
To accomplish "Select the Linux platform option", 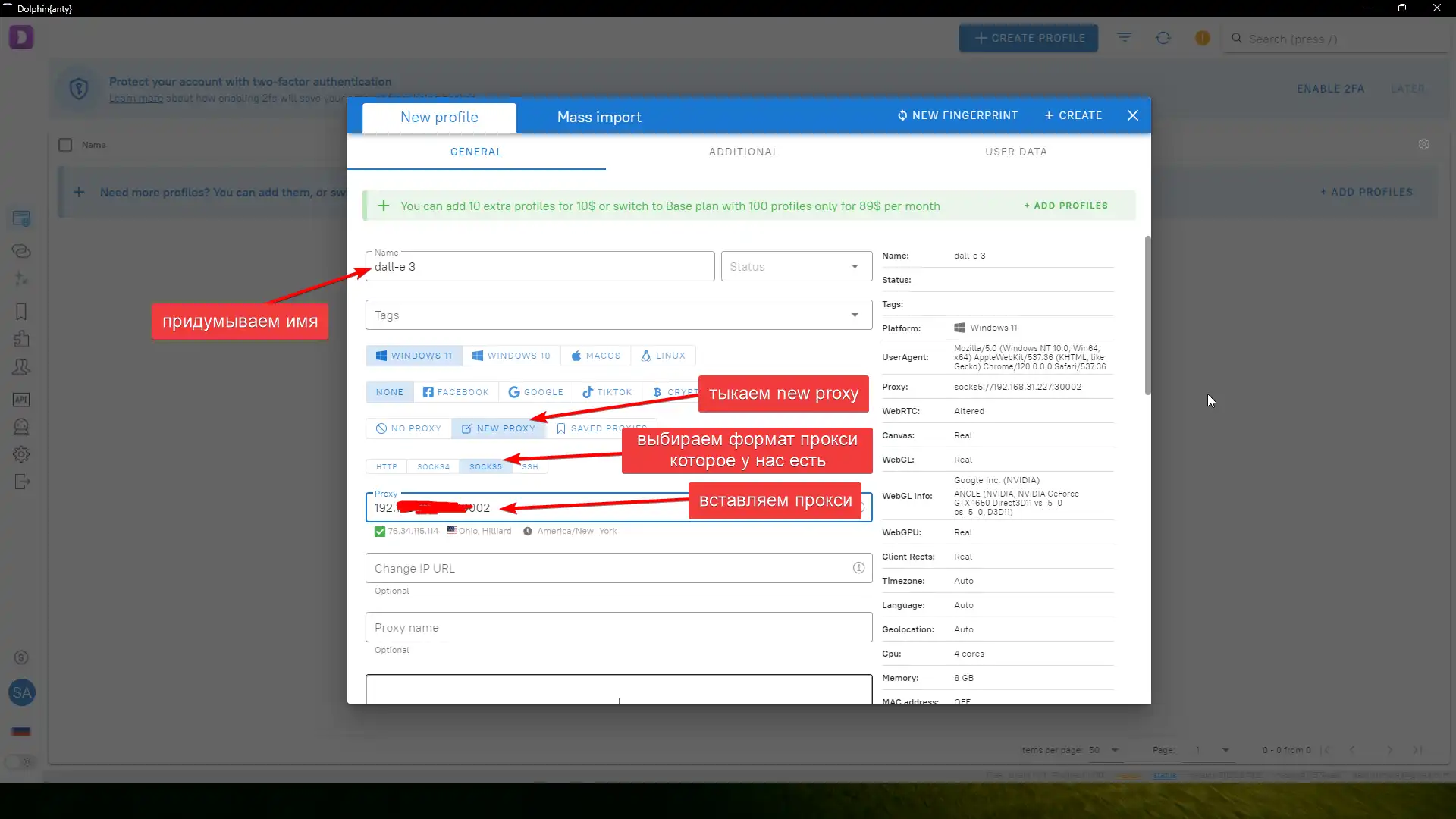I will pyautogui.click(x=663, y=356).
